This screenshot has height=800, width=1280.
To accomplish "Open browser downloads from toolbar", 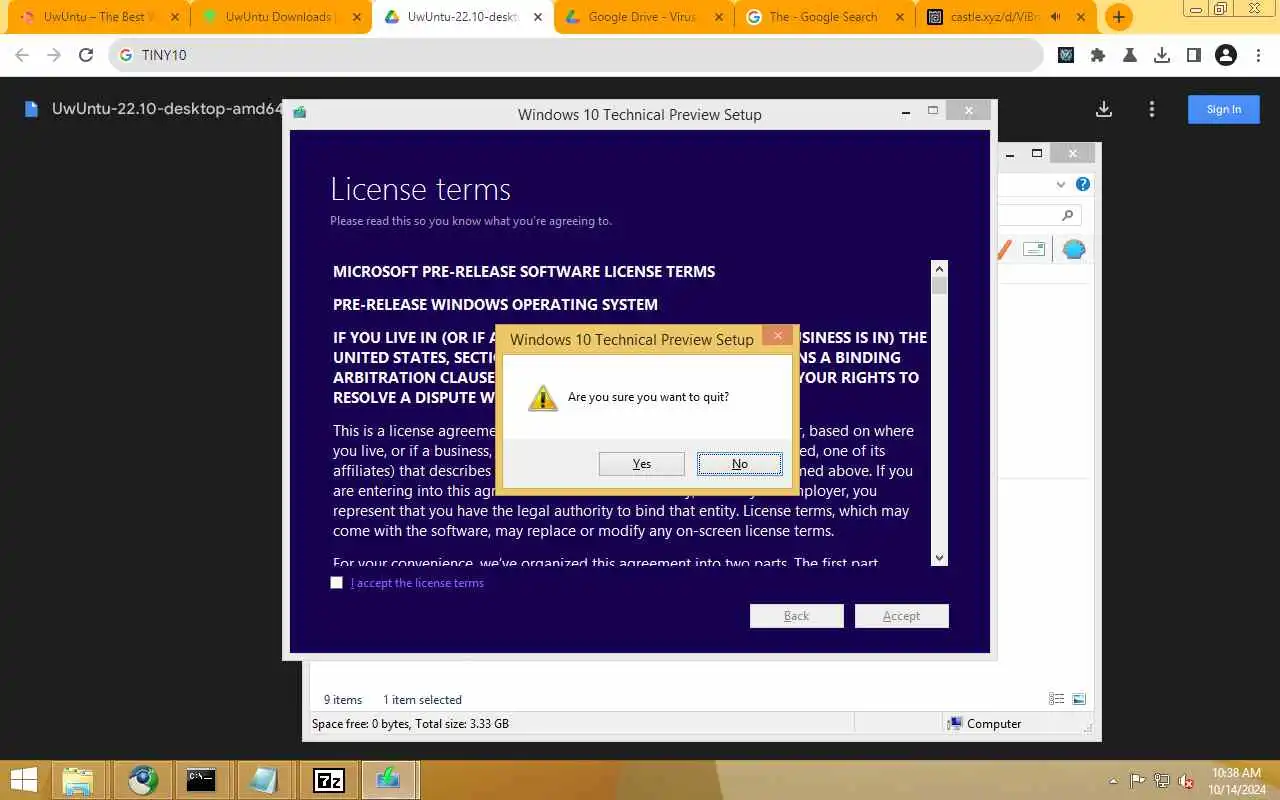I will tap(1162, 55).
